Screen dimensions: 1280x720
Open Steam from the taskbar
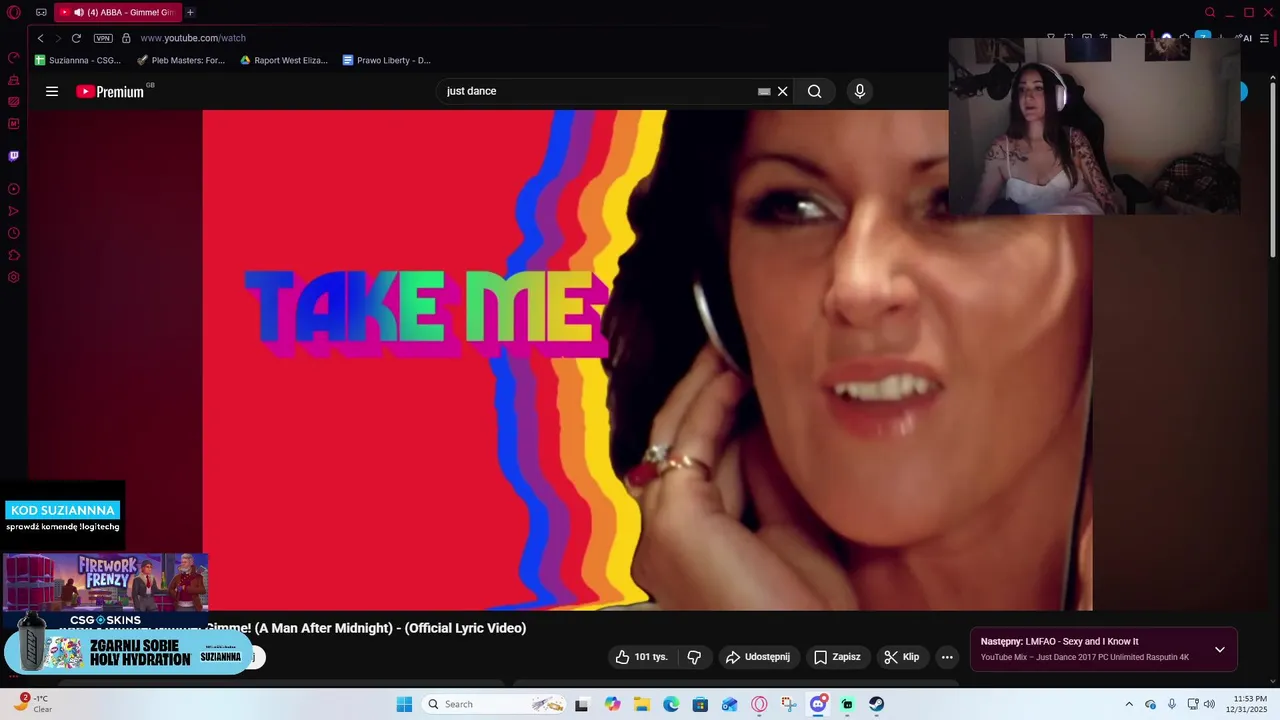[x=876, y=704]
